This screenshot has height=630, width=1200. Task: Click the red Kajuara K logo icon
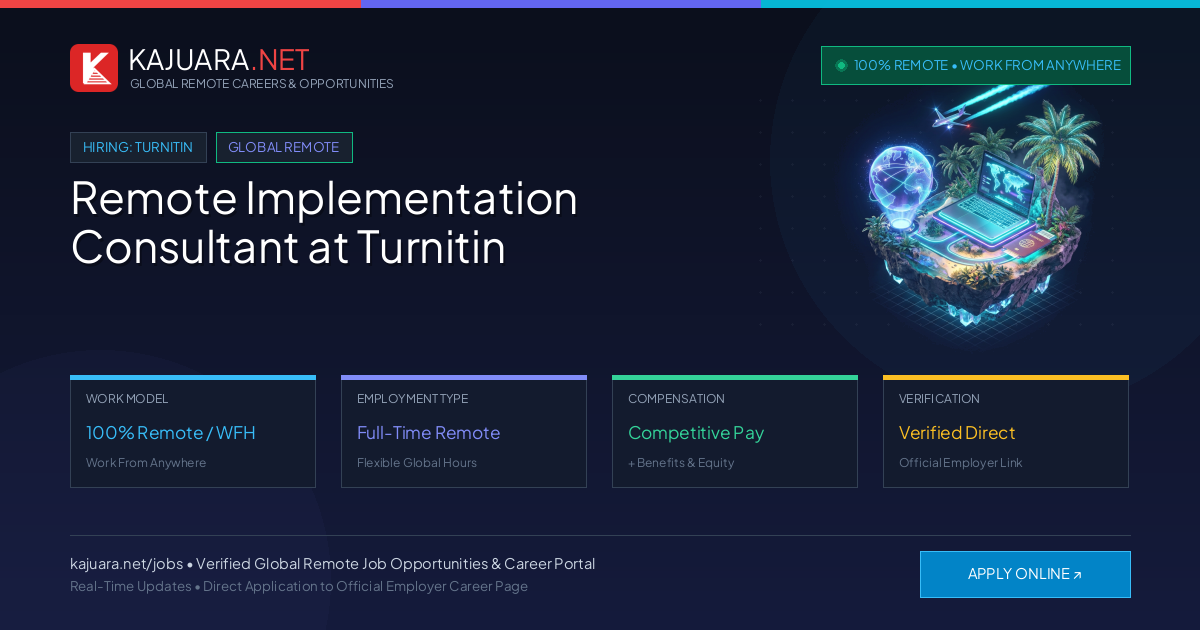click(94, 68)
